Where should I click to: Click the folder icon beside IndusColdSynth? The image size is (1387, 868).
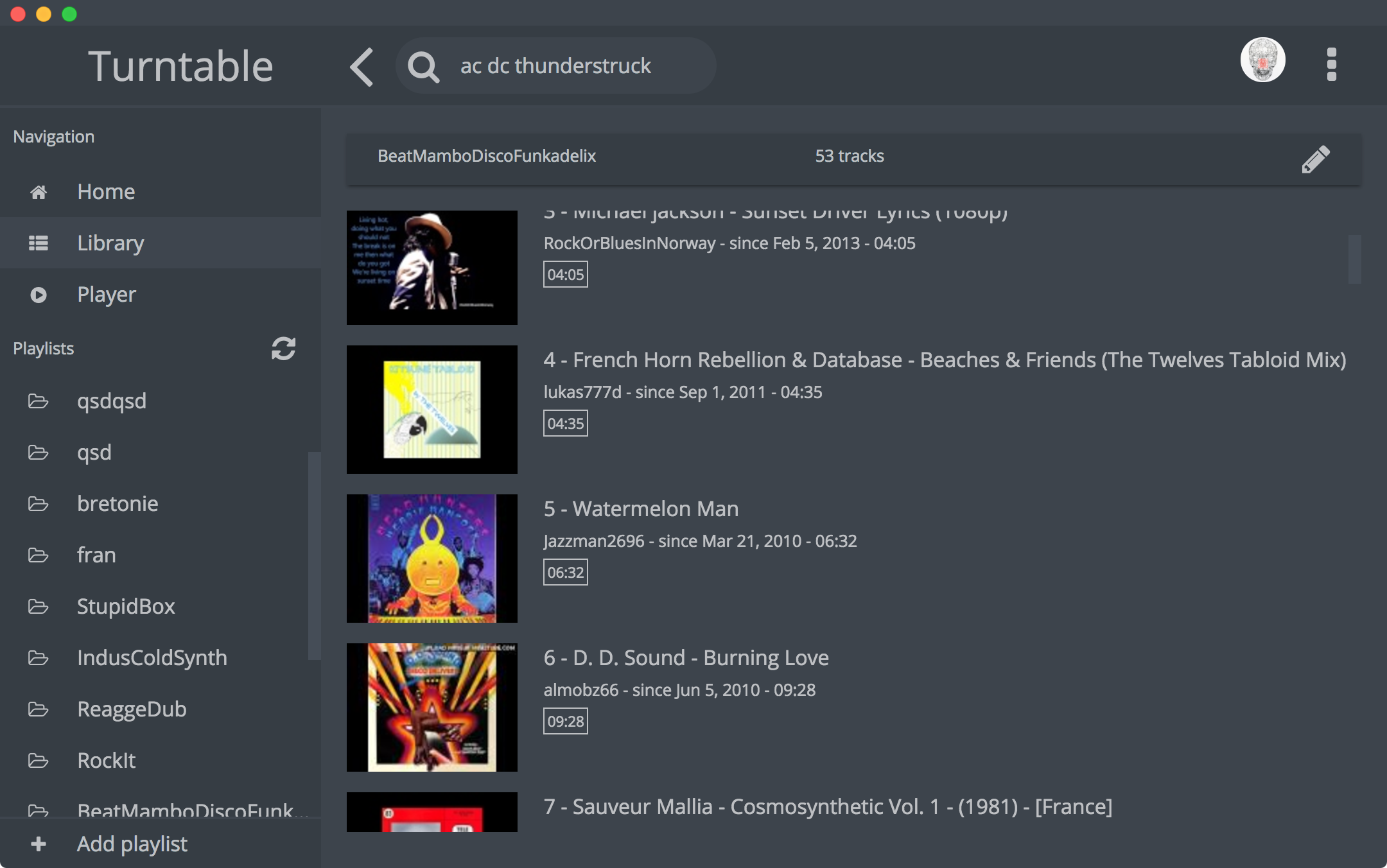(x=39, y=658)
